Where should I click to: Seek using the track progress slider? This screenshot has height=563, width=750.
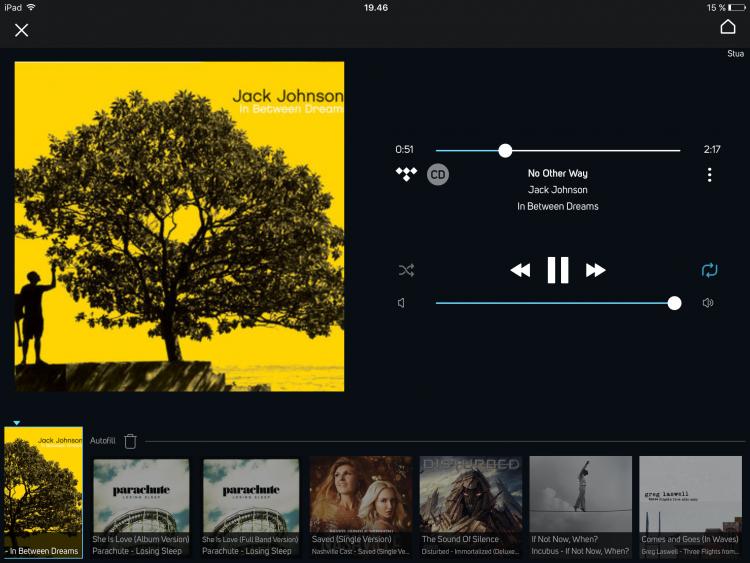click(558, 151)
